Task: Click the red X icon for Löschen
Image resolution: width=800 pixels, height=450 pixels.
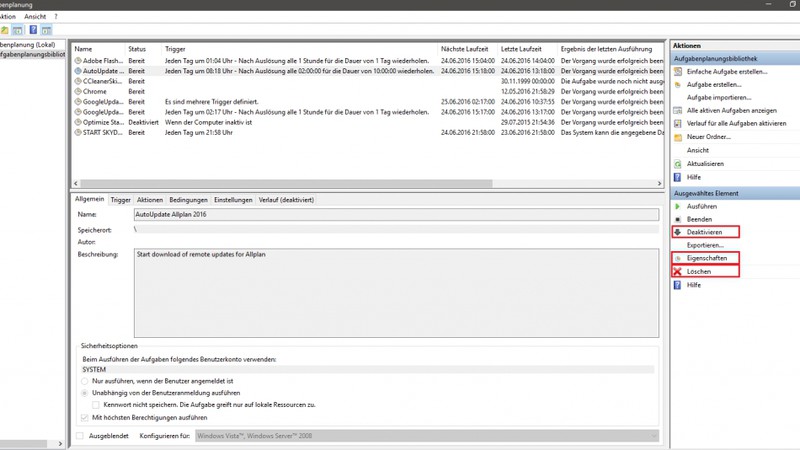Action: point(678,271)
